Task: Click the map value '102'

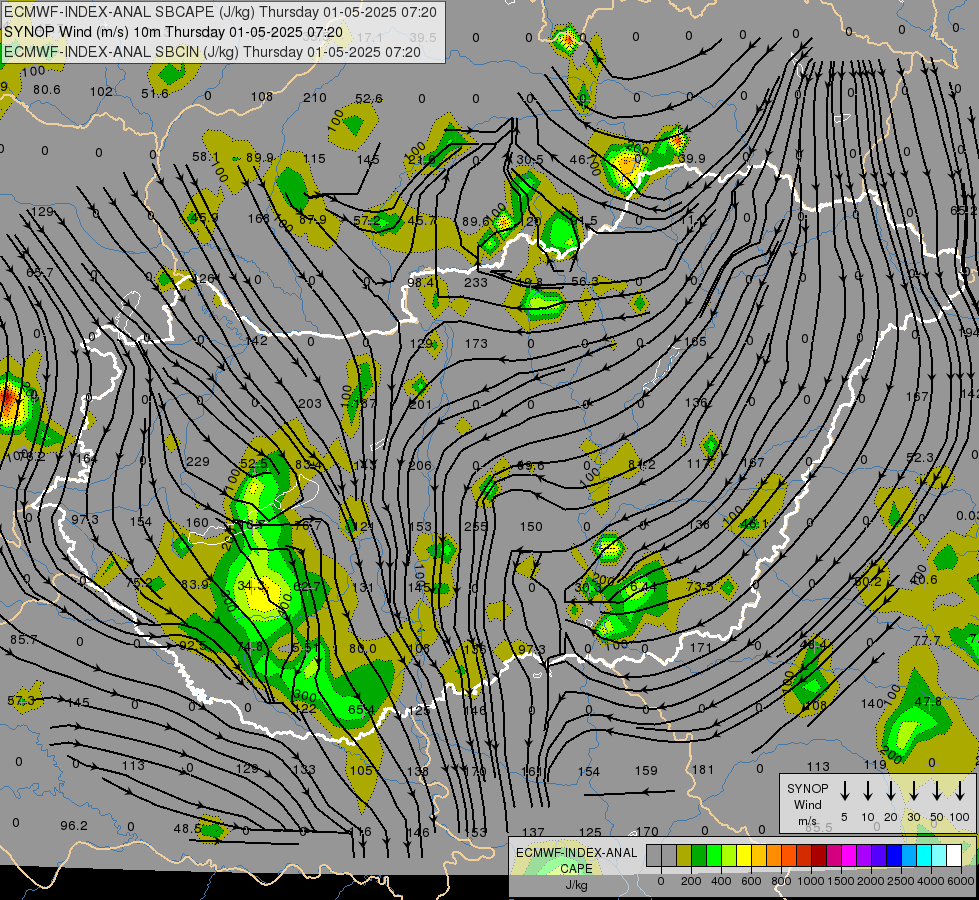Action: click(x=101, y=92)
